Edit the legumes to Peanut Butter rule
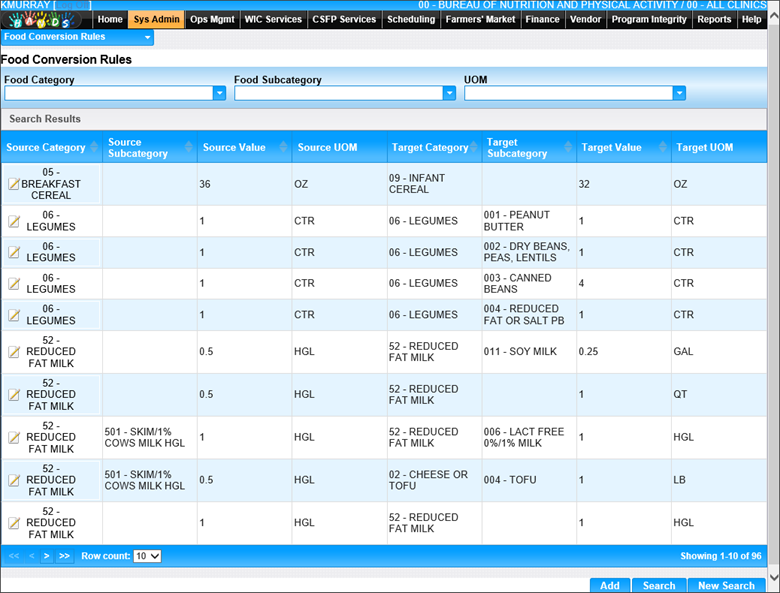 click(x=14, y=221)
